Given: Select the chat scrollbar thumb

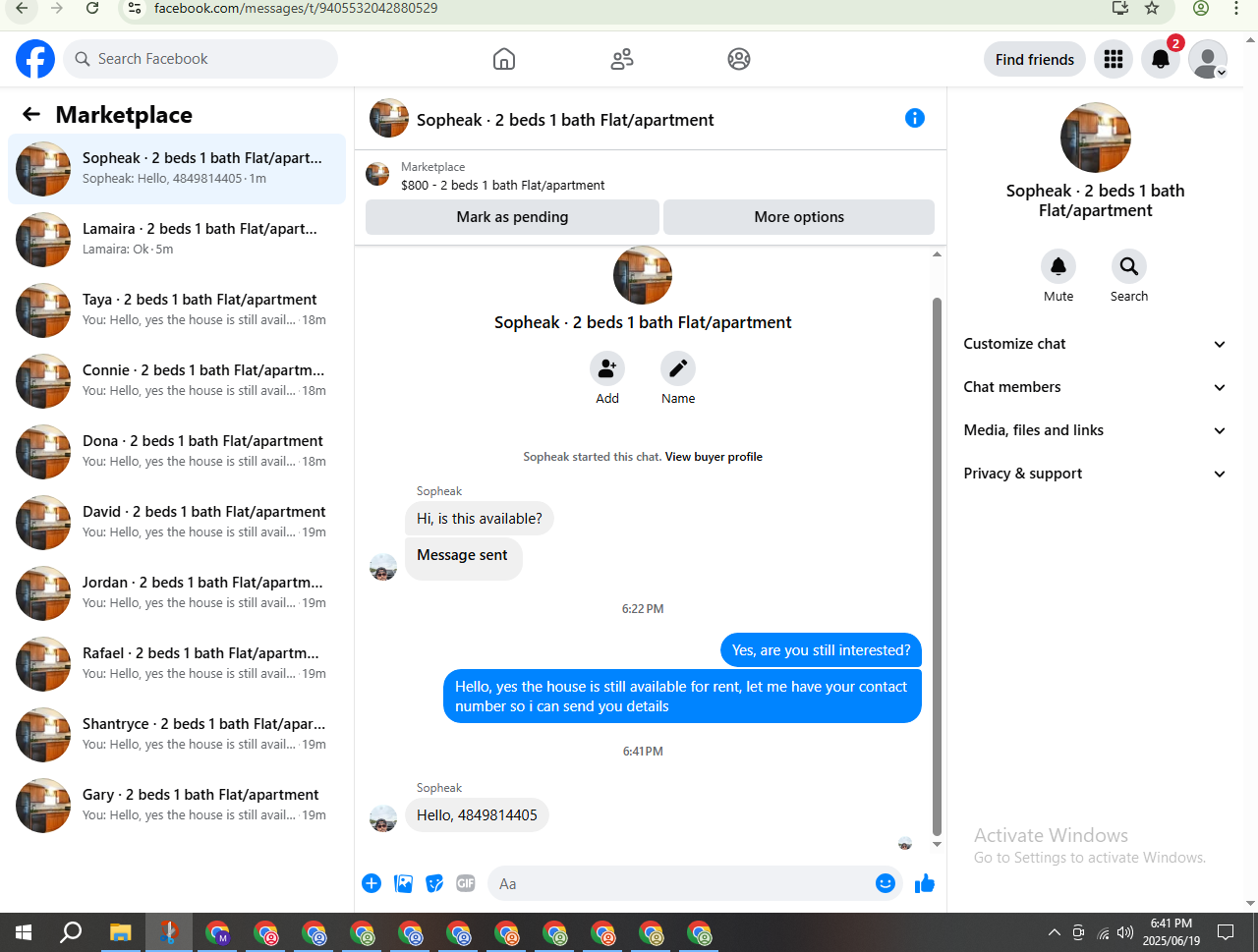Looking at the screenshot, I should [x=937, y=566].
